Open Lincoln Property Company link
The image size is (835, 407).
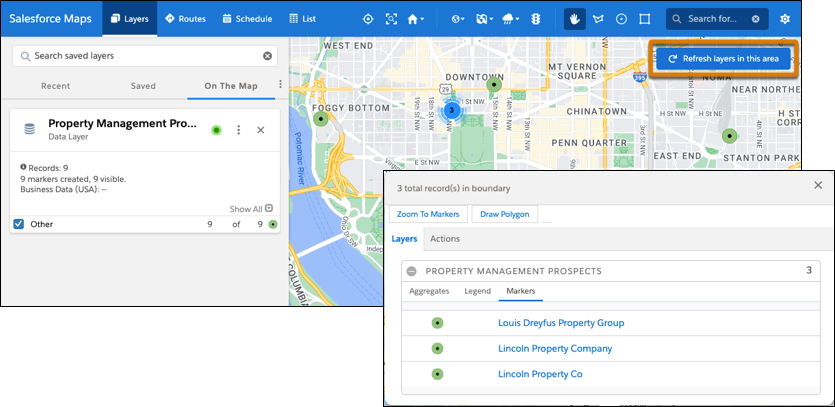(x=555, y=348)
